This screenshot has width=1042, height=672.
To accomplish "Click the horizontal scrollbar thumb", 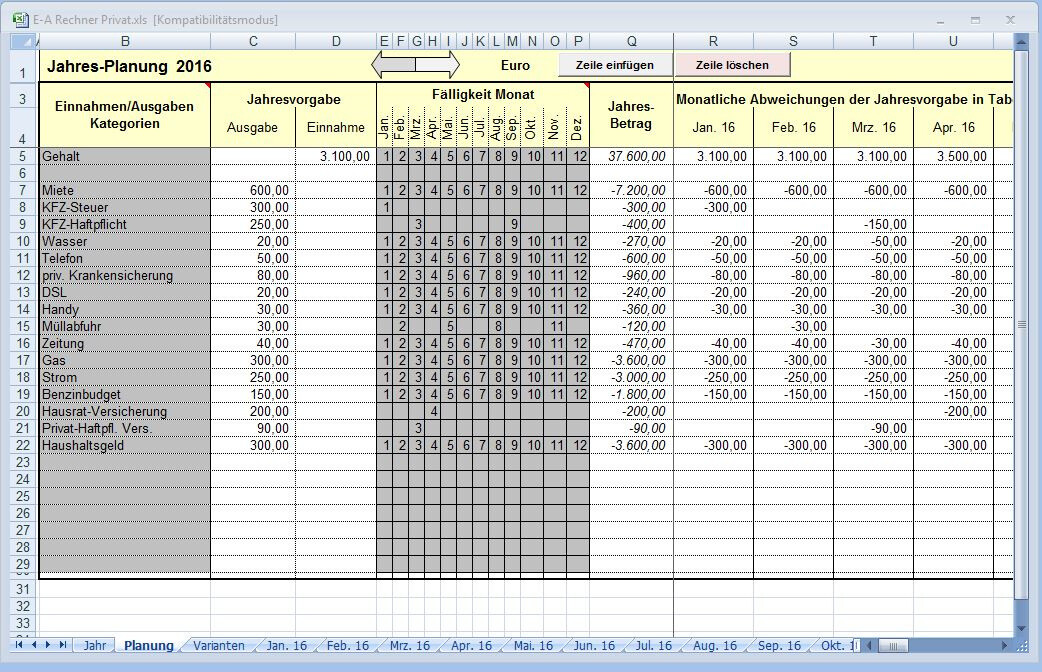I will [896, 645].
